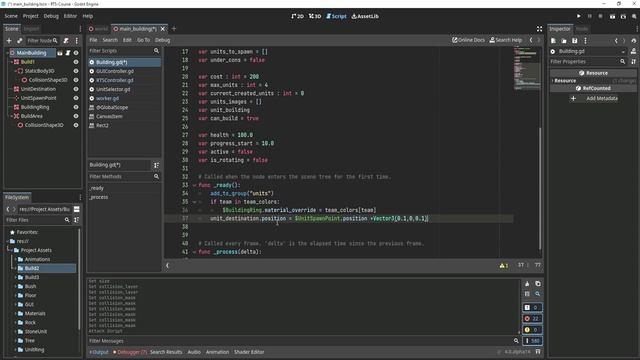Image resolution: width=640 pixels, height=360 pixels.
Task: Collapse the BuildArea node tree
Action: (x=11, y=116)
